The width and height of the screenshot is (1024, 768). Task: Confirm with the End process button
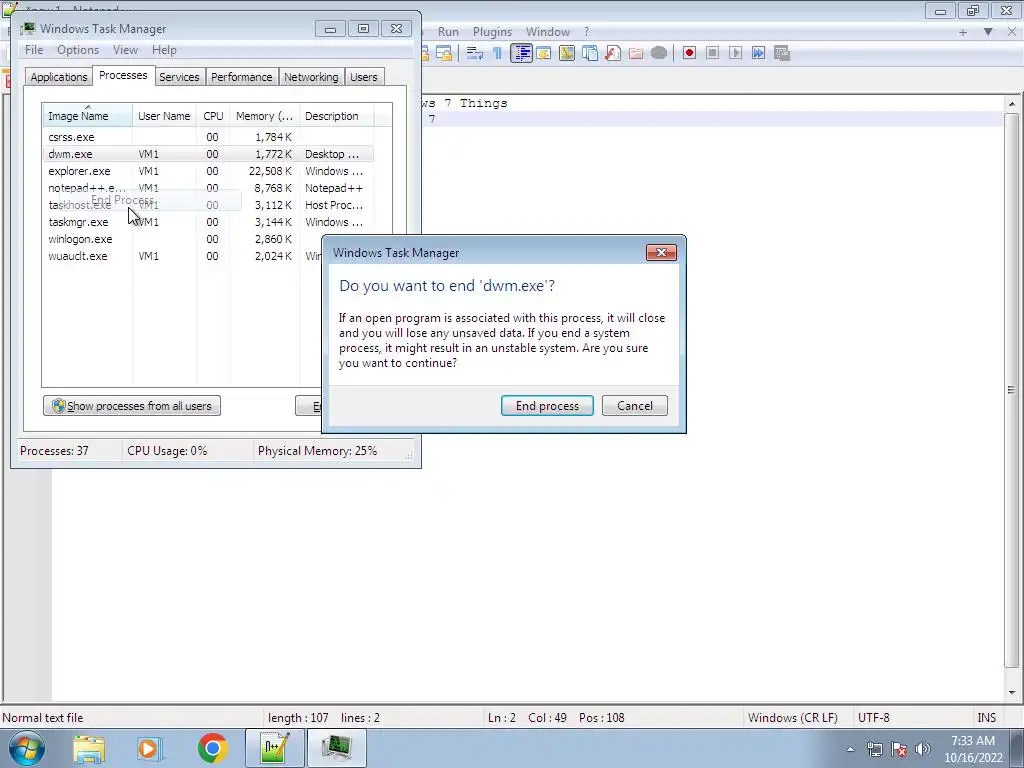[547, 406]
